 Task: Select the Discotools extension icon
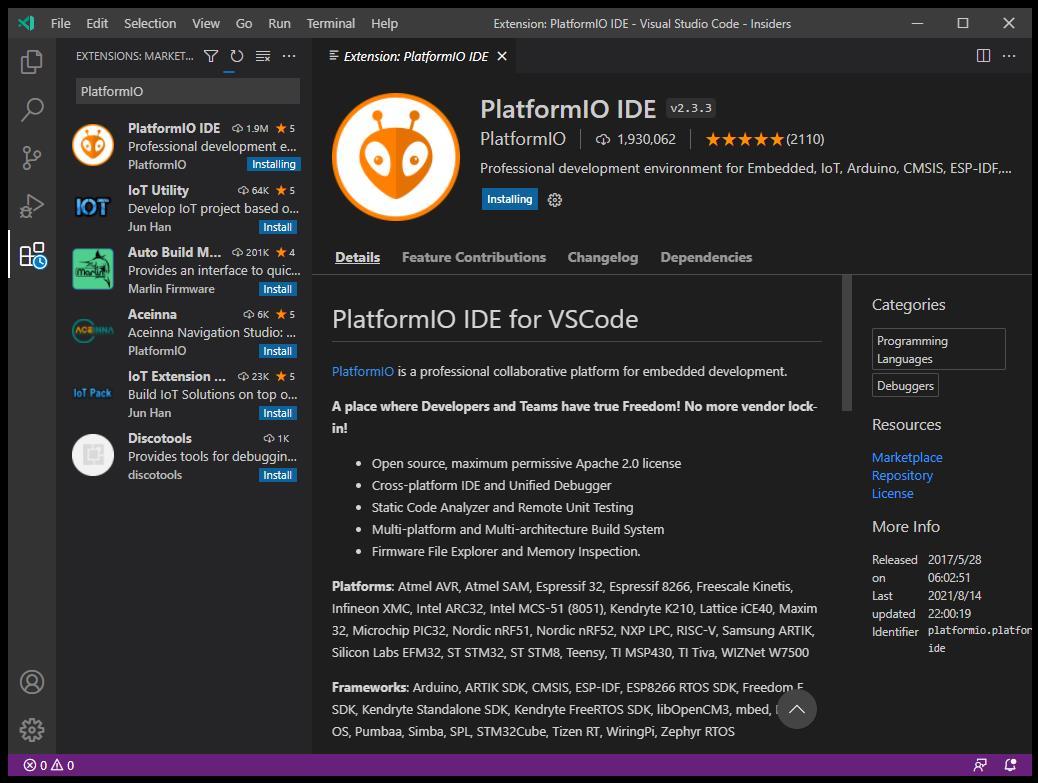[x=93, y=455]
